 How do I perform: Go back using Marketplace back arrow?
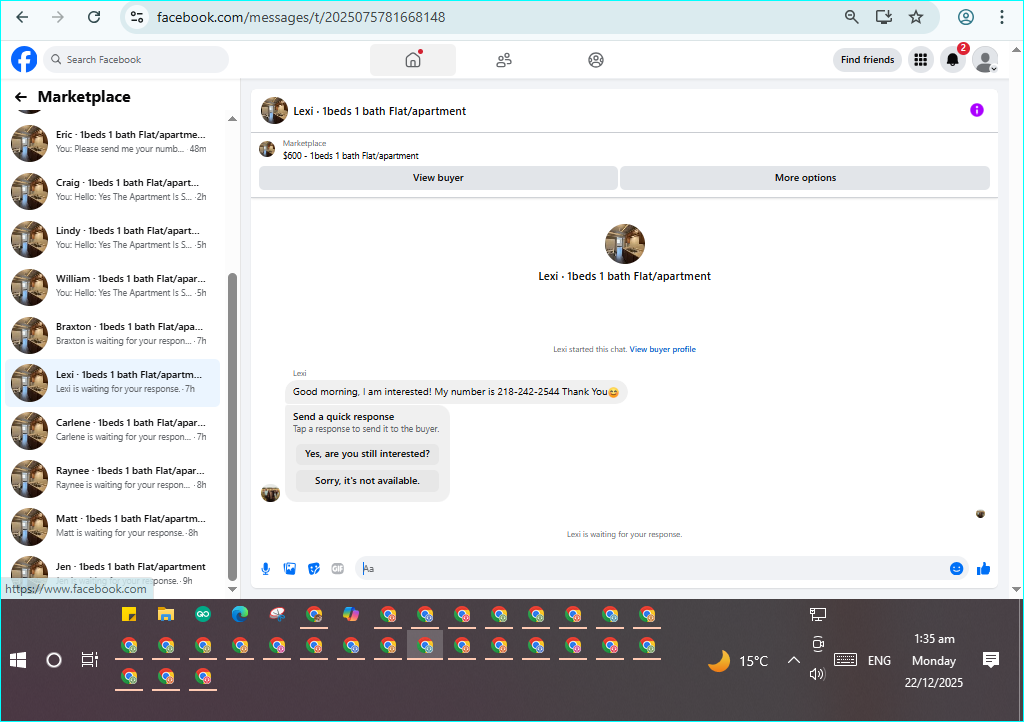(x=21, y=97)
